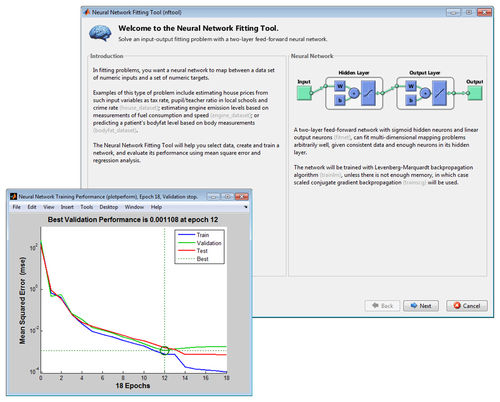Image resolution: width=500 pixels, height=402 pixels.
Task: Click the output layer weight W block
Action: coord(411,86)
